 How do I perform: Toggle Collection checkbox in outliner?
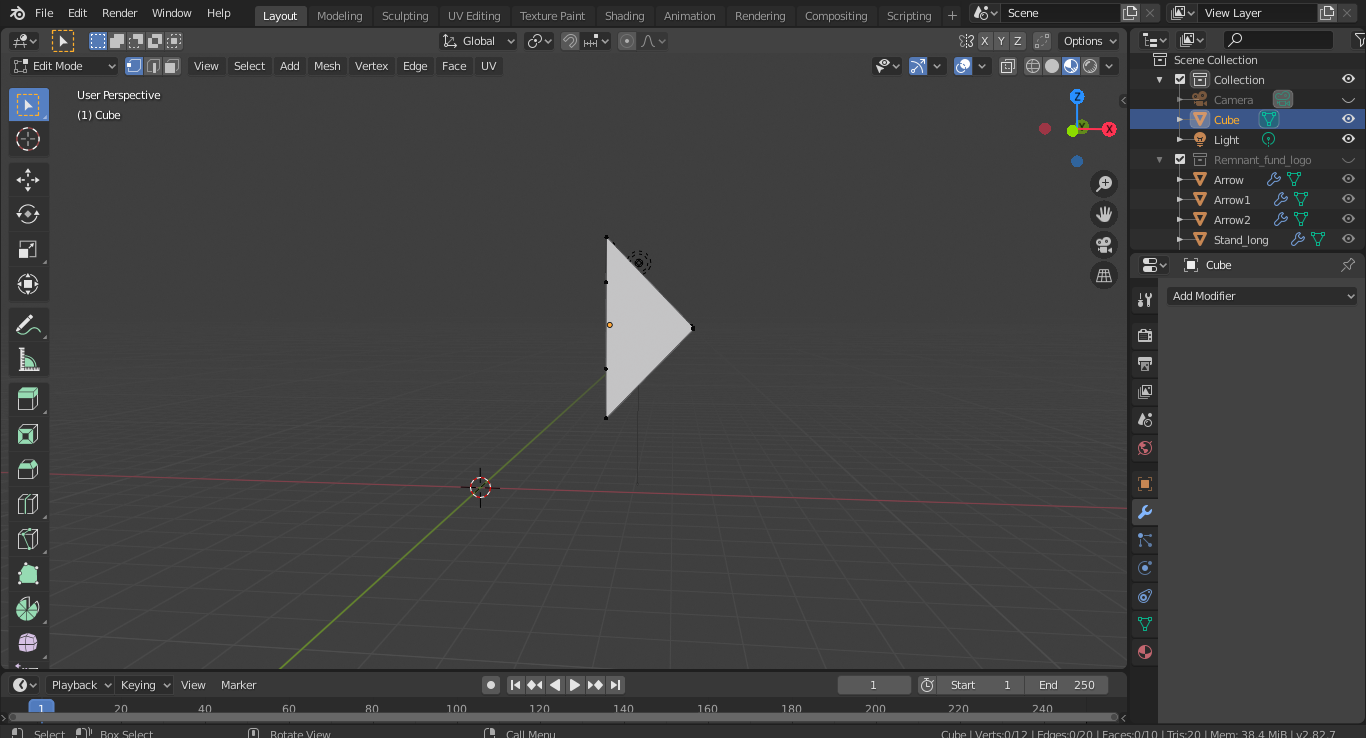[1180, 80]
